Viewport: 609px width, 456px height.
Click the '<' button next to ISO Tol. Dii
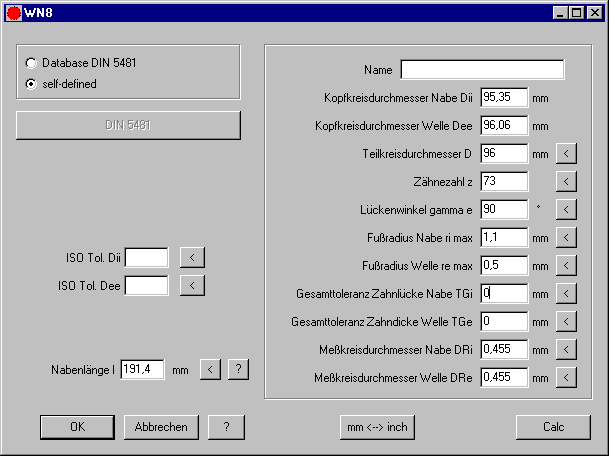pos(192,258)
